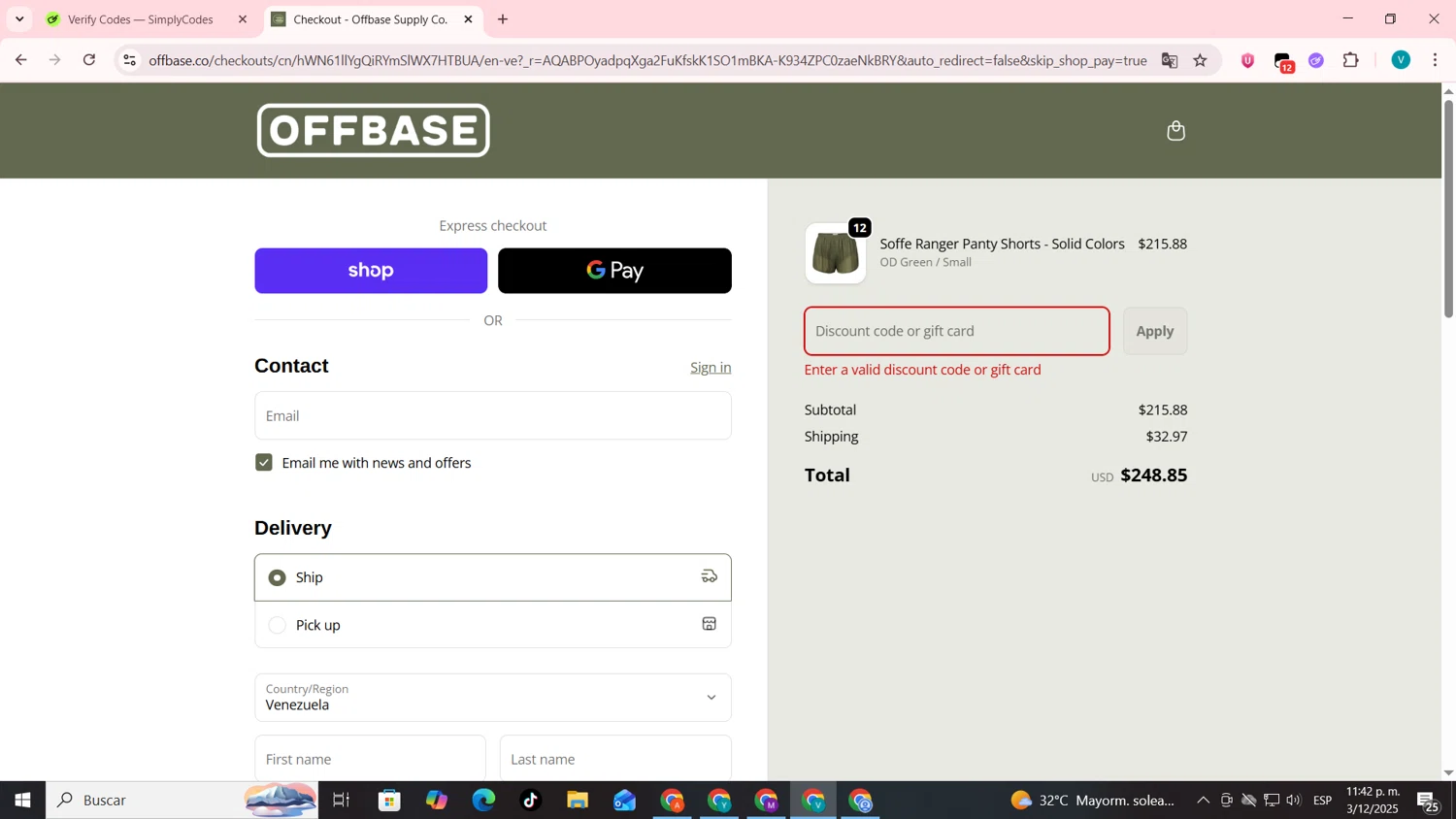The height and width of the screenshot is (819, 1456).
Task: View site information icon in address bar
Action: click(x=129, y=60)
